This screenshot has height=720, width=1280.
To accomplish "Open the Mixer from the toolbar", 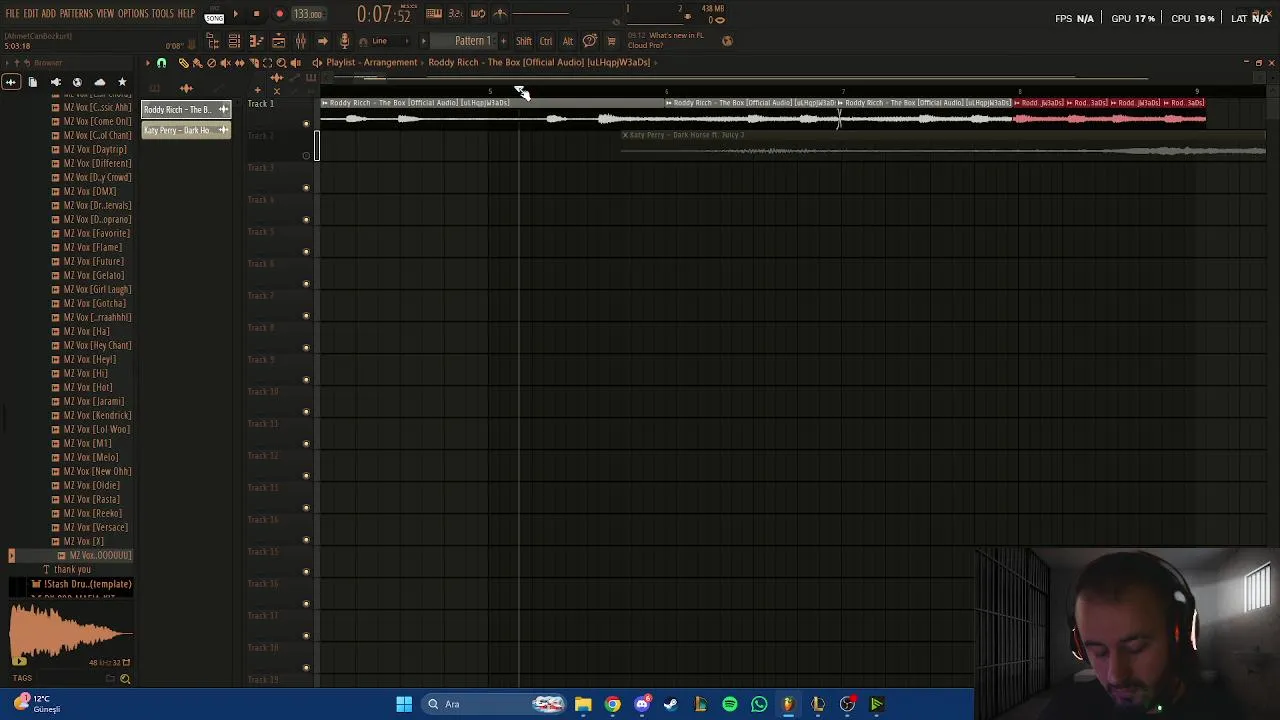I will tap(301, 41).
